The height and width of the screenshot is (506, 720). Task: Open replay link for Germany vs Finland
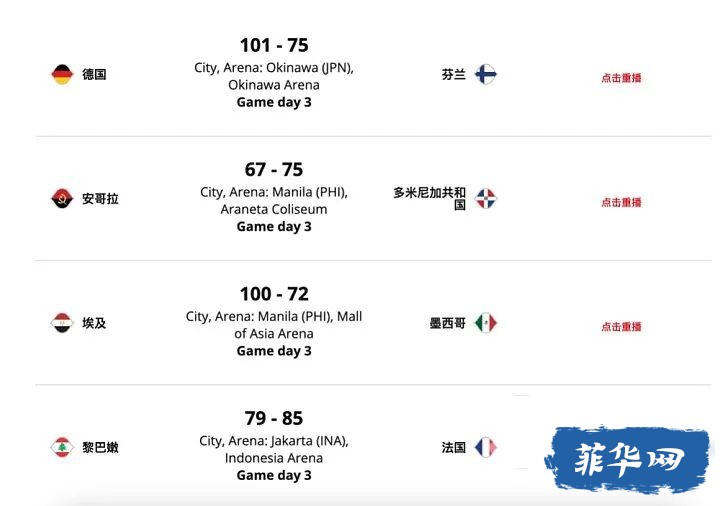click(x=621, y=78)
